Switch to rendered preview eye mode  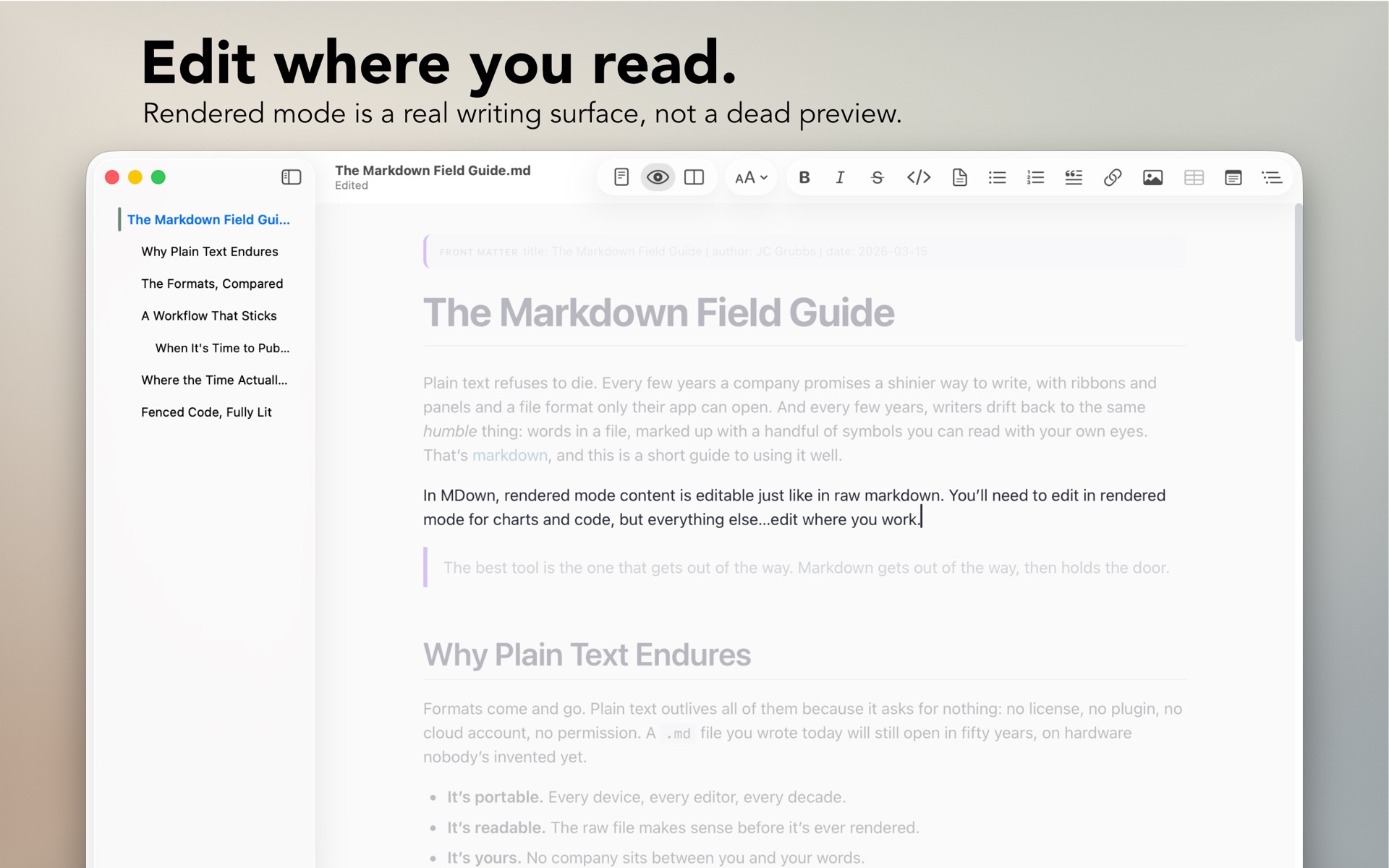[x=658, y=177]
